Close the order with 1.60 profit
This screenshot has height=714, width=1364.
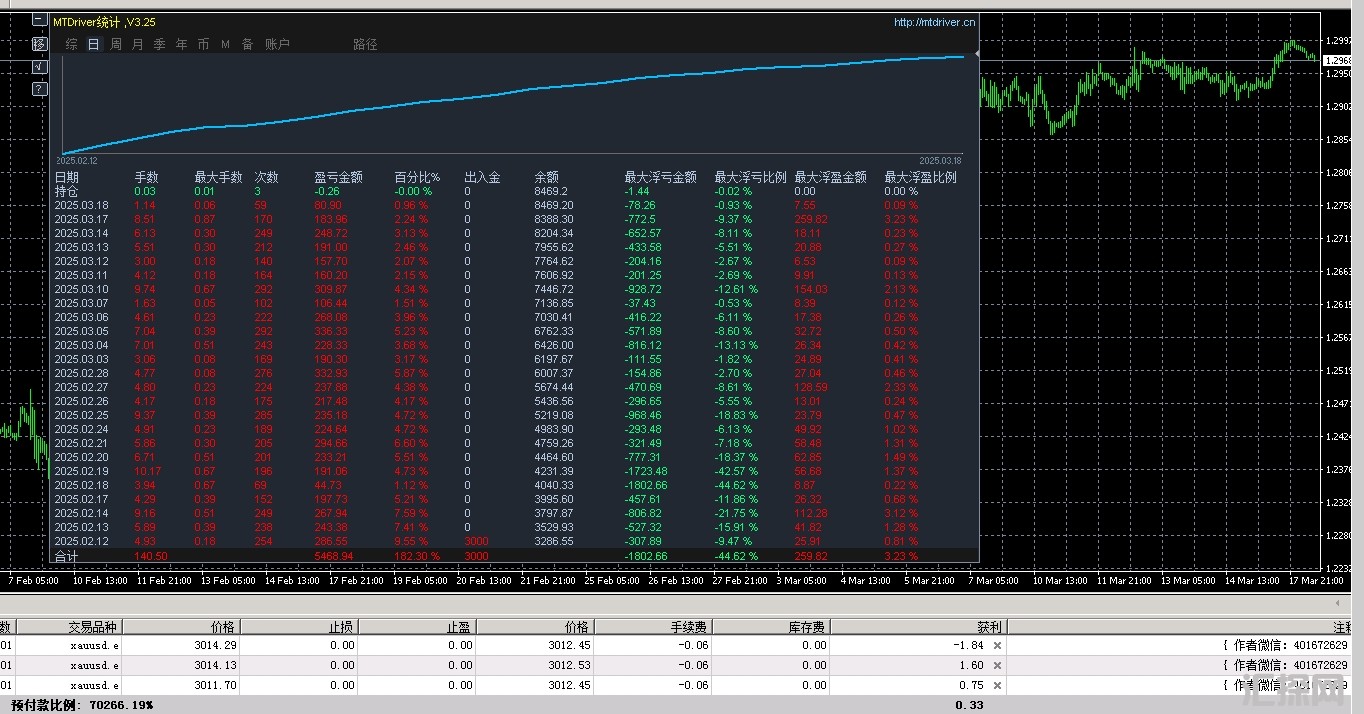pos(996,665)
